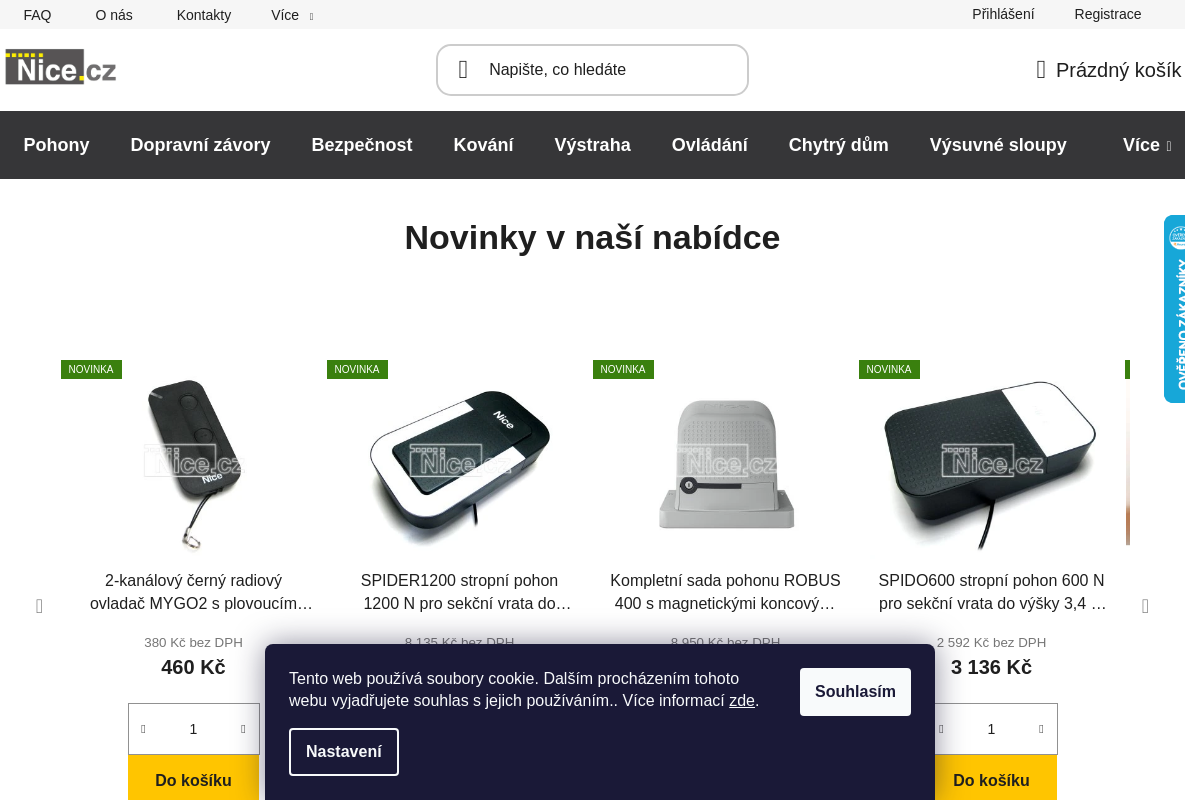Image resolution: width=1200 pixels, height=800 pixels.
Task: Expand the Více menu in main navigation
Action: [x=1147, y=145]
